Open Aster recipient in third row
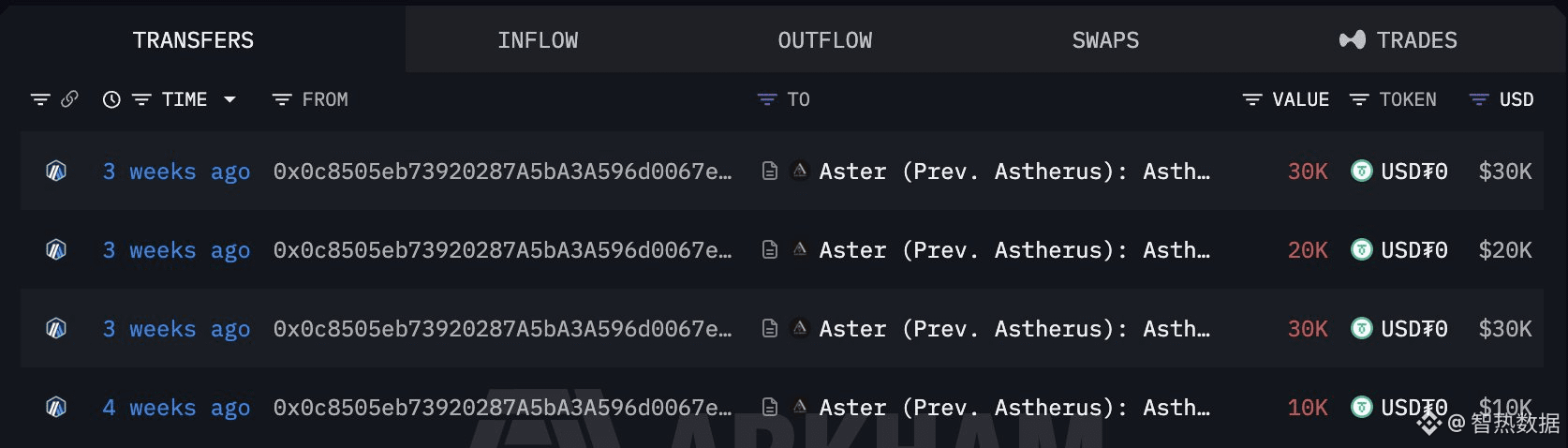 pyautogui.click(x=1014, y=329)
